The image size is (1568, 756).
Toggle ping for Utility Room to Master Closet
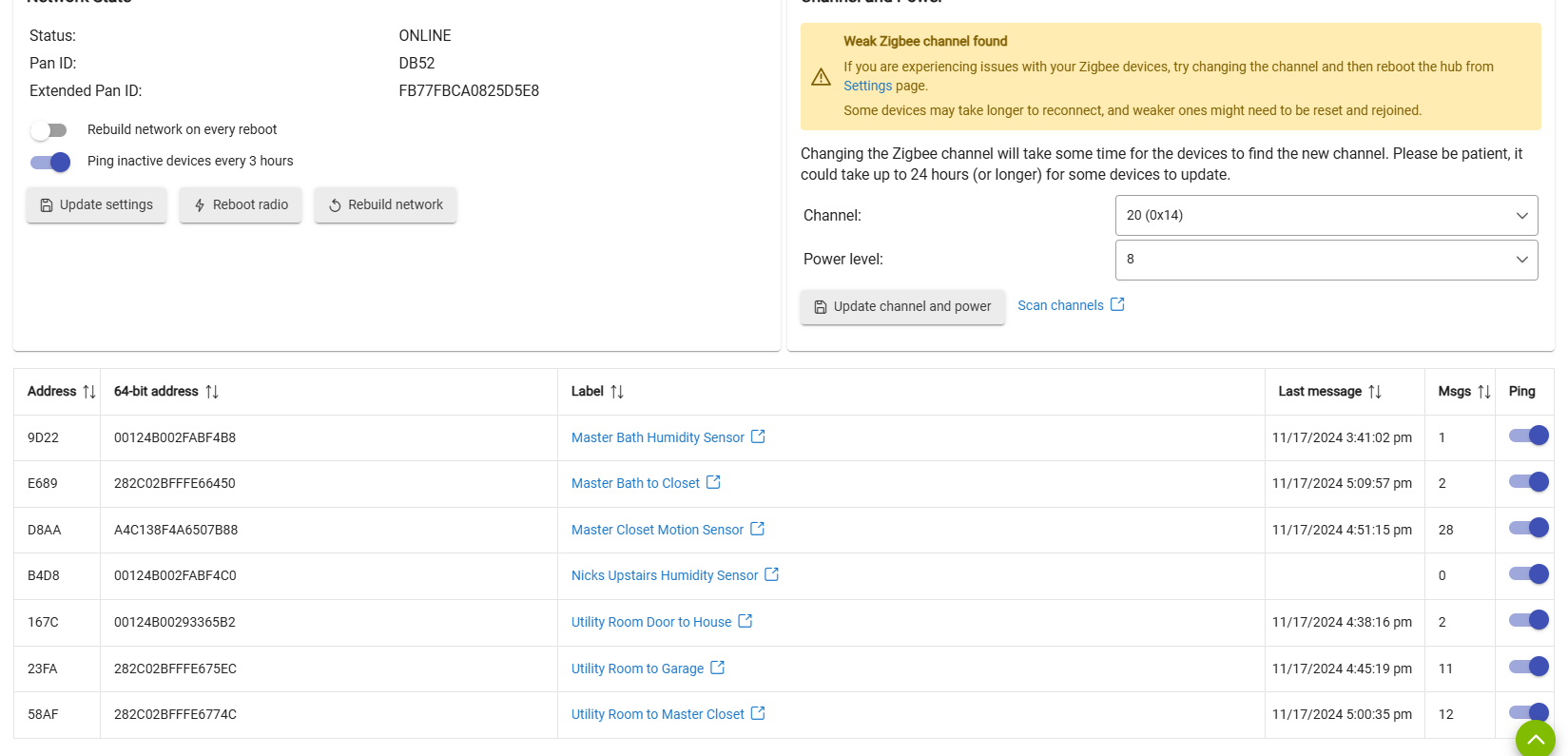pos(1528,712)
